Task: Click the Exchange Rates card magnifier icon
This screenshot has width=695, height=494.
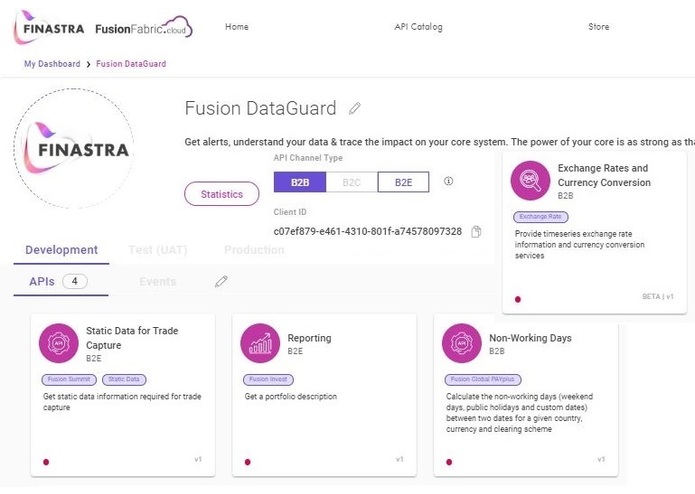Action: click(530, 180)
